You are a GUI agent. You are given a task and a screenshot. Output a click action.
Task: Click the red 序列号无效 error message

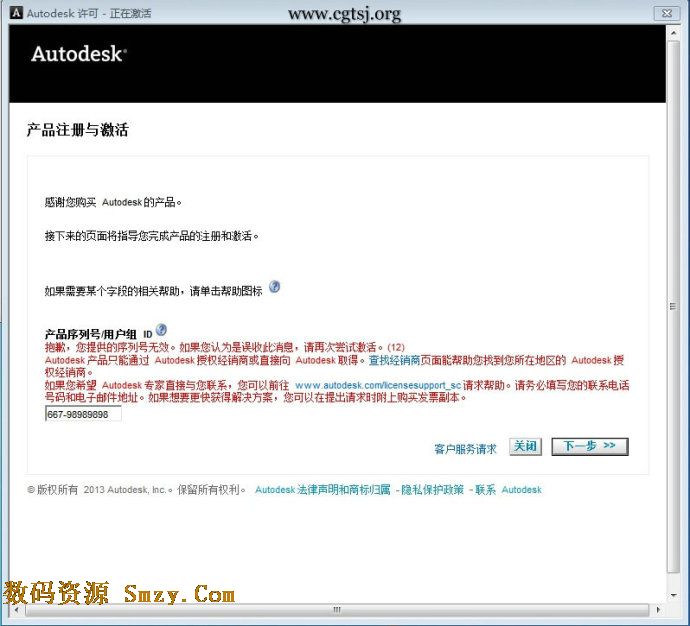coord(224,347)
